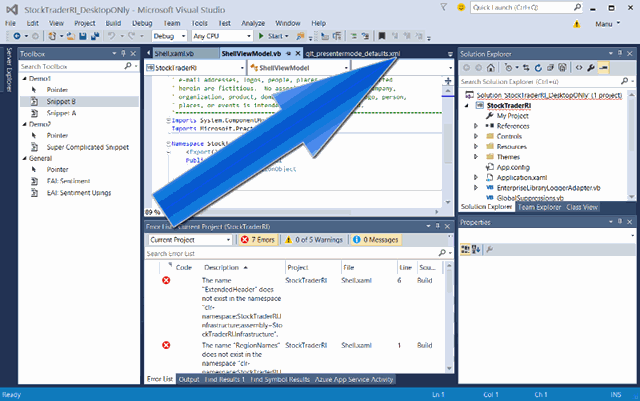Open the Current Project scope dropdown

[190, 240]
